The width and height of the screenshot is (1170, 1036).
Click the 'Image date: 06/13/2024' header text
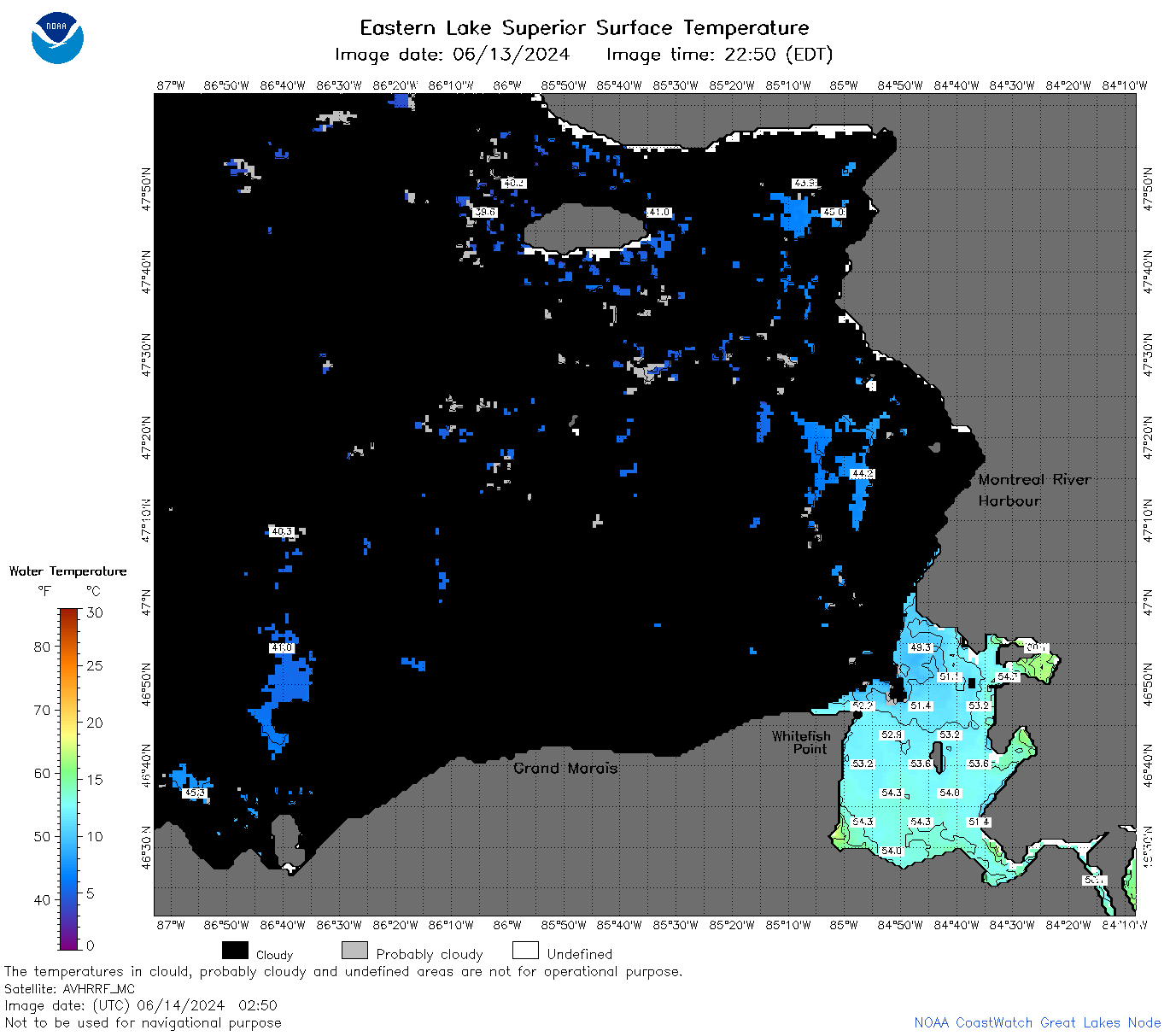[x=452, y=55]
